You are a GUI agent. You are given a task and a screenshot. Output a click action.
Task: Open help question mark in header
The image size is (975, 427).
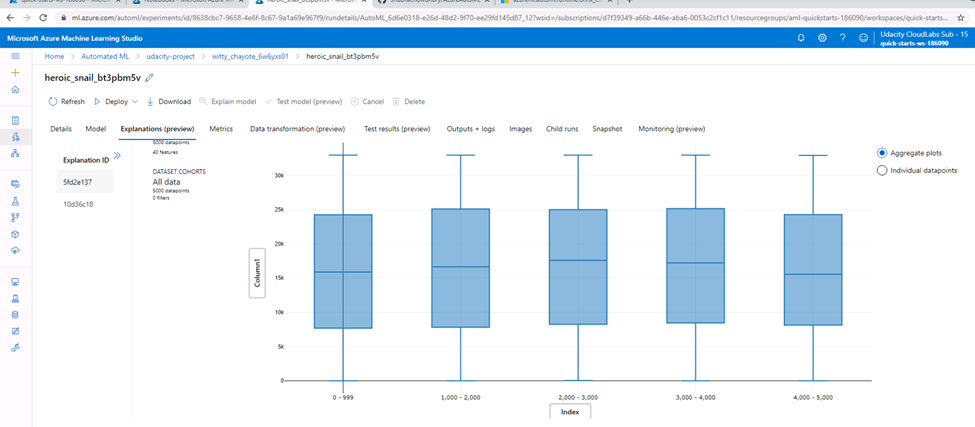tap(843, 38)
